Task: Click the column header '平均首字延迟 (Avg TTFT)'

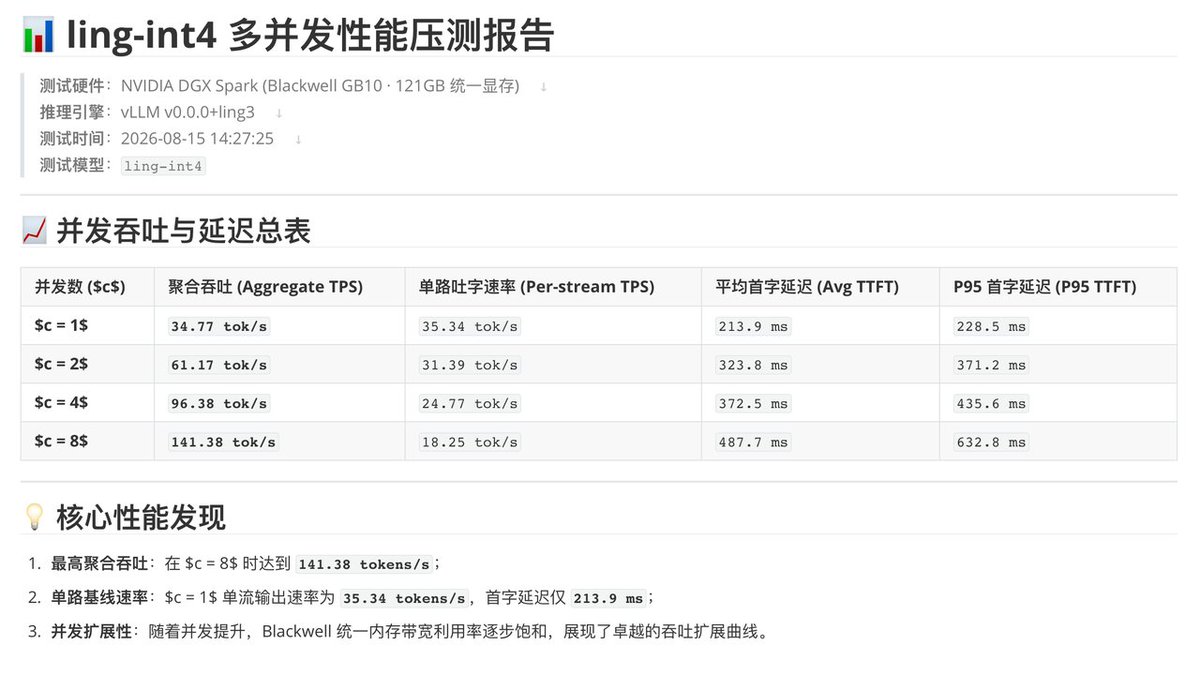Action: coord(807,287)
